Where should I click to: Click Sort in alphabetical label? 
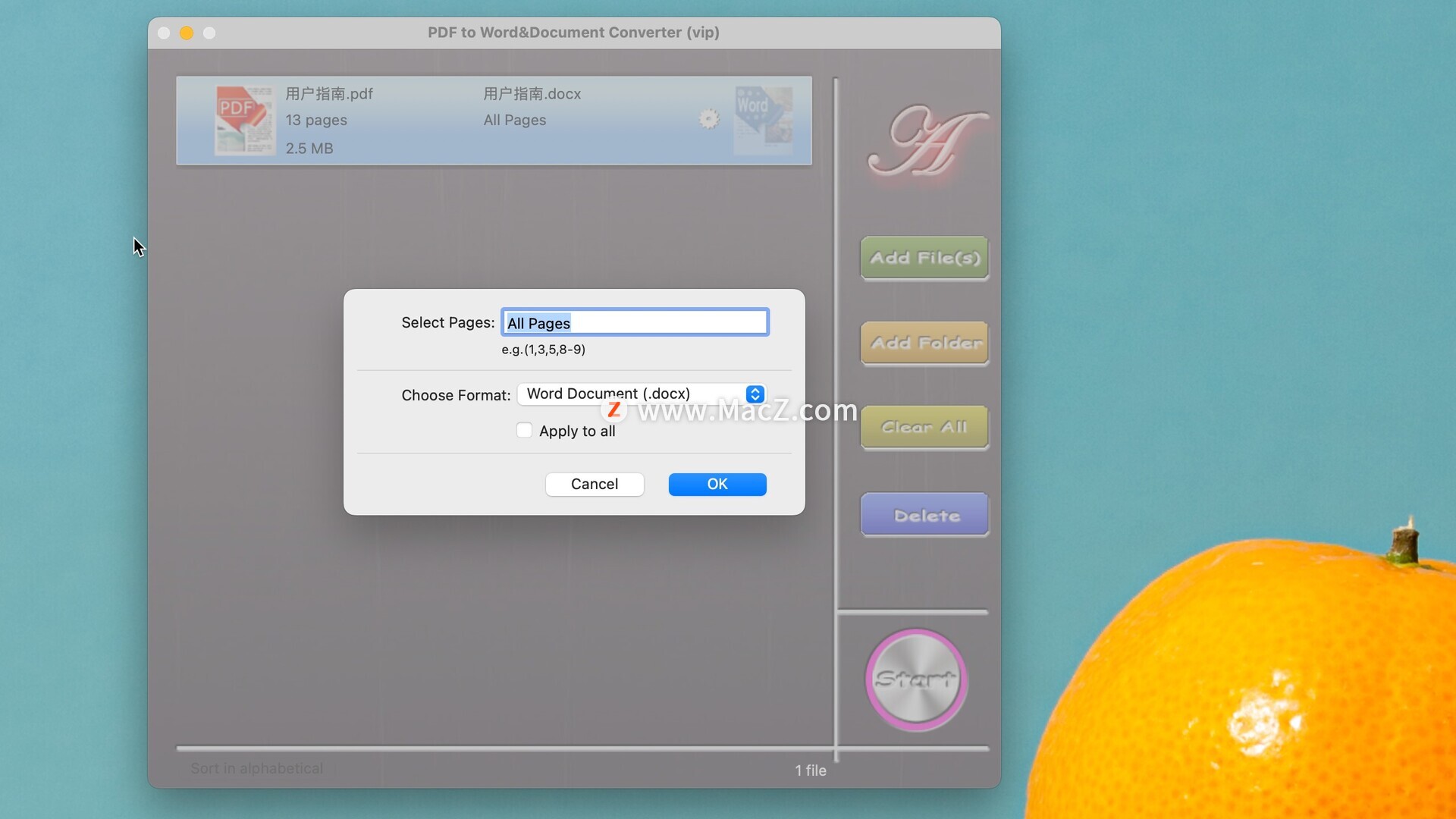pyautogui.click(x=256, y=768)
